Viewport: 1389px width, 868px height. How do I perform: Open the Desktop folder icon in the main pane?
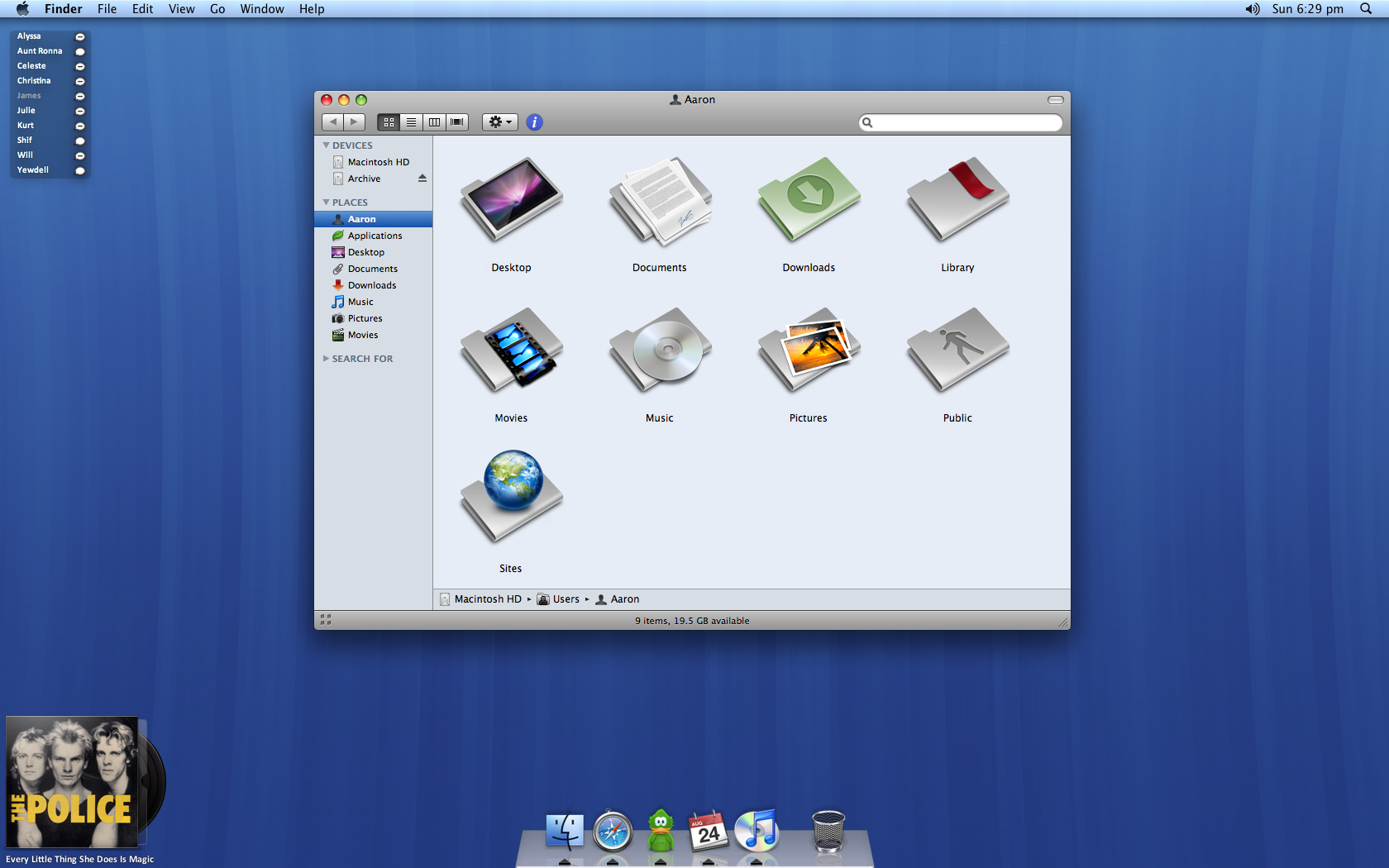[512, 199]
